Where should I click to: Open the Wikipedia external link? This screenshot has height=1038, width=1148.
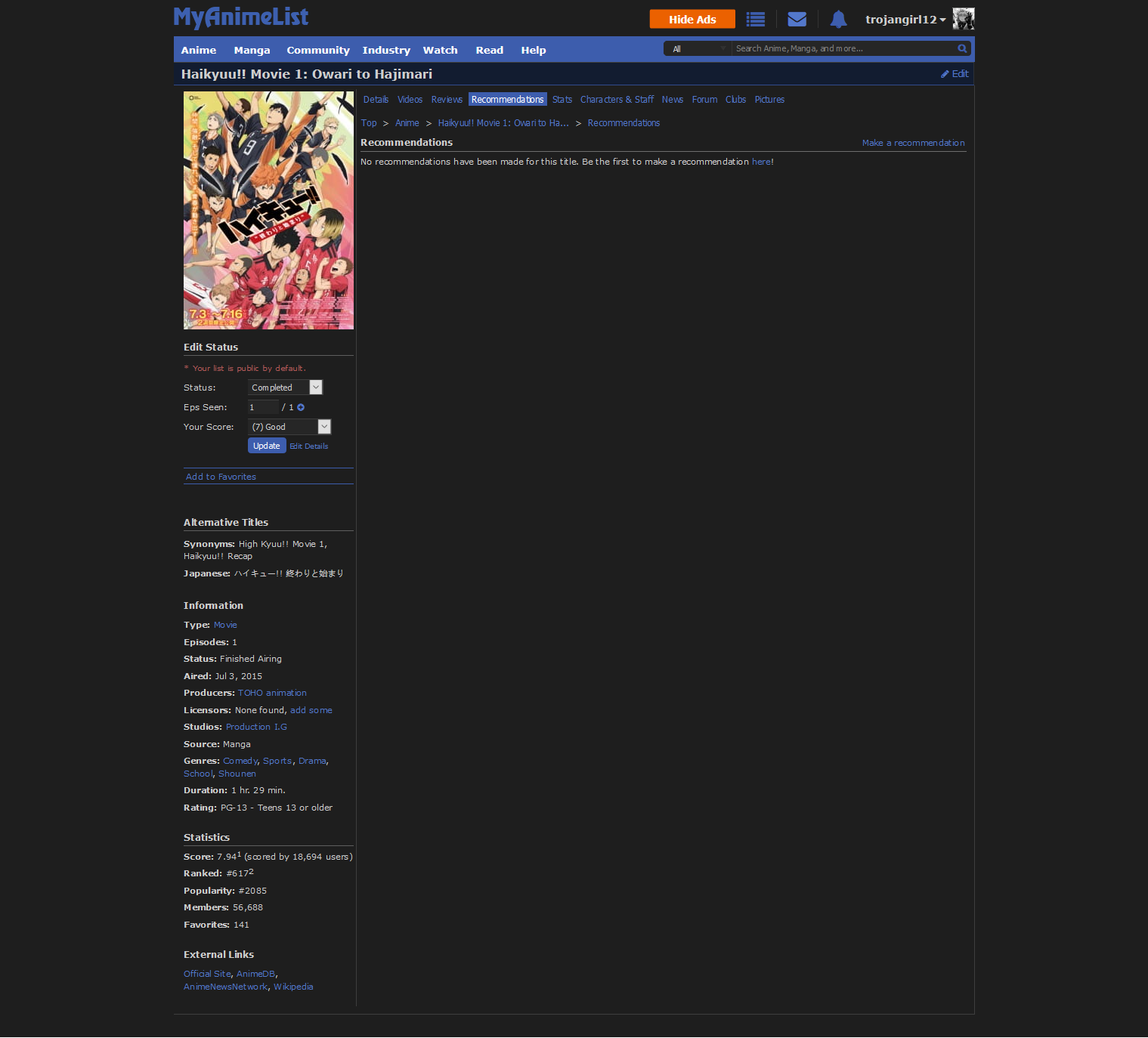(x=293, y=987)
